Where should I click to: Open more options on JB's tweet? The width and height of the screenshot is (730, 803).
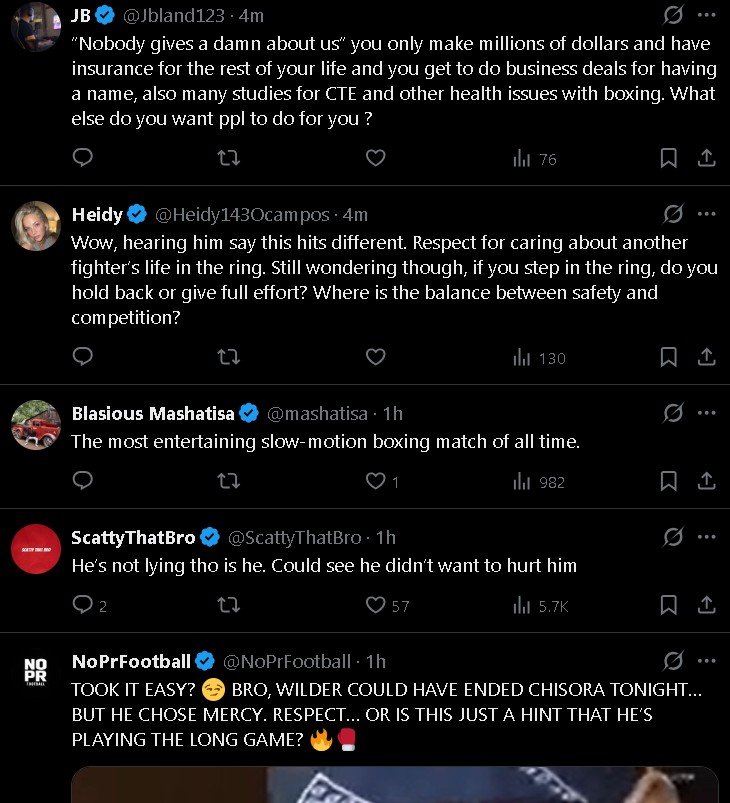pos(707,16)
